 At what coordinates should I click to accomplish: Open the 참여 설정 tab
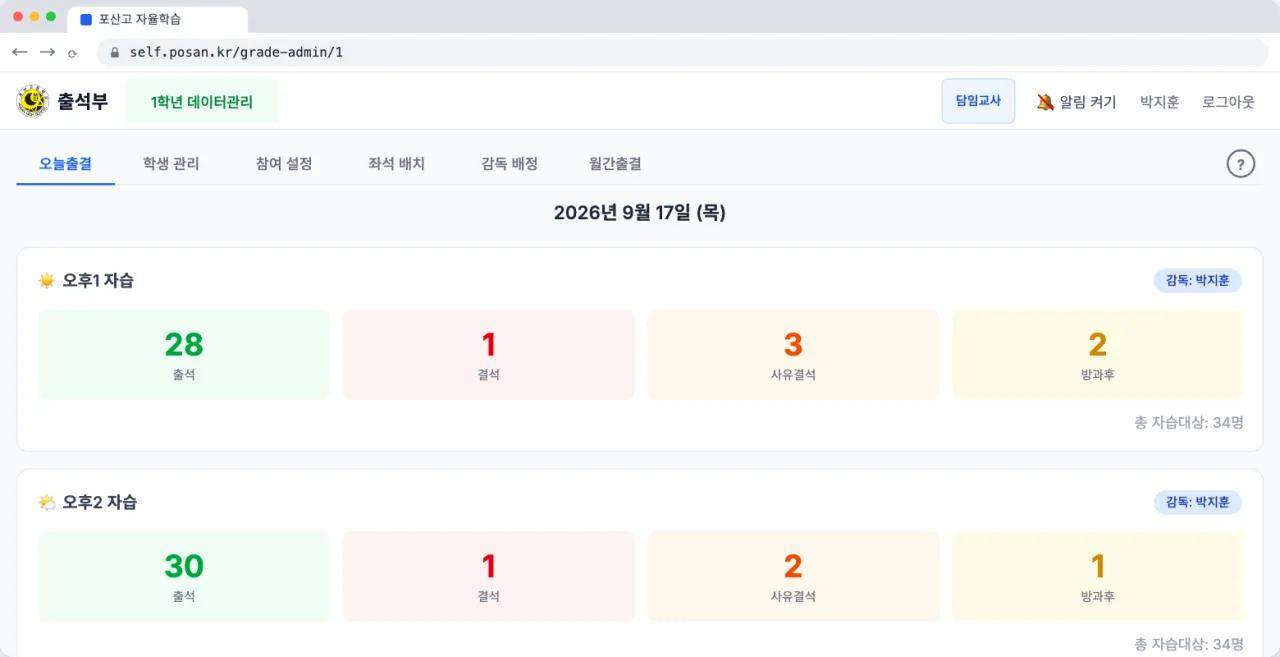[284, 164]
